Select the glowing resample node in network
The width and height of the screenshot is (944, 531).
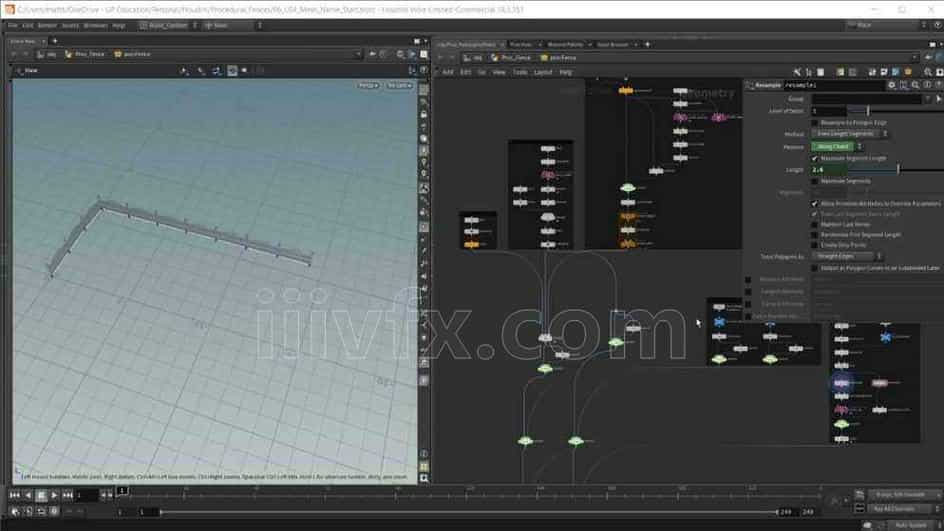(842, 383)
